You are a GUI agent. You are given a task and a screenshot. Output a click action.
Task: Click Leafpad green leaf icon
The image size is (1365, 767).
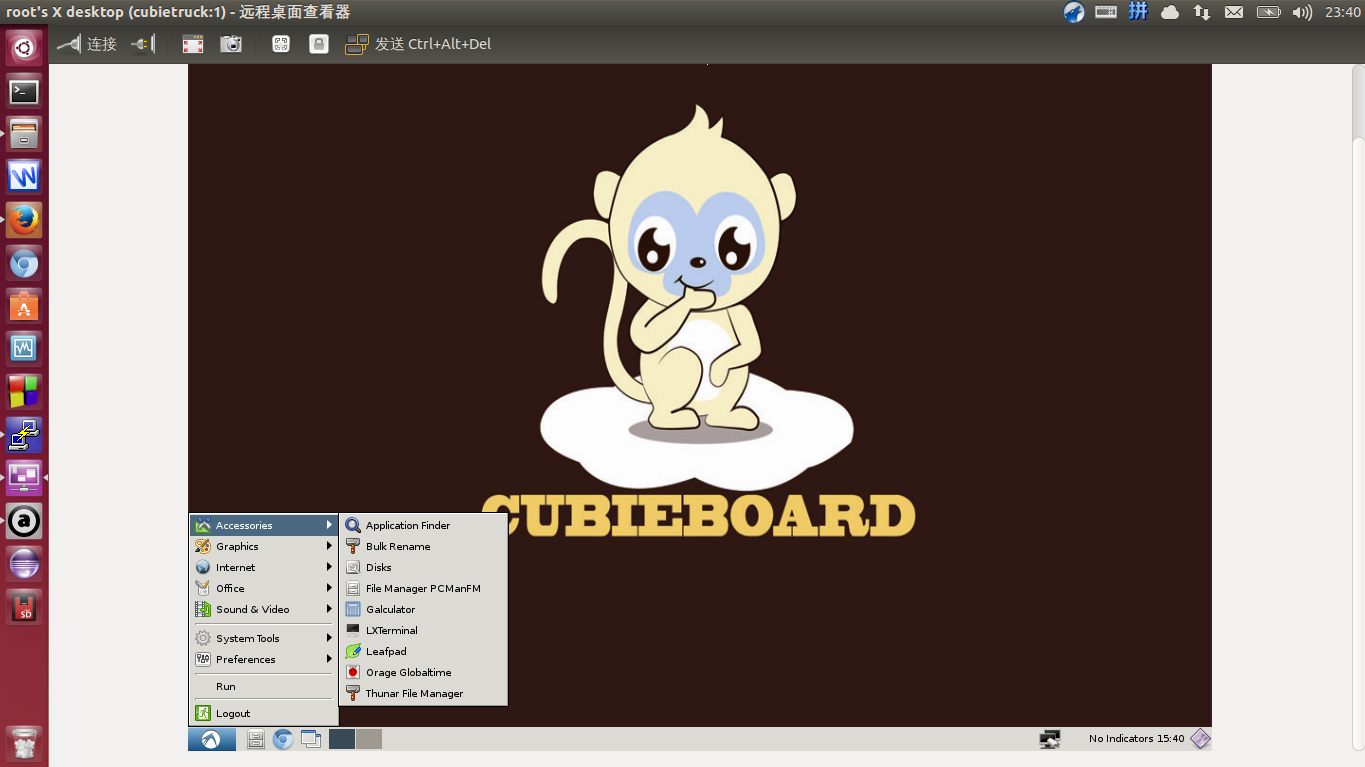(353, 651)
